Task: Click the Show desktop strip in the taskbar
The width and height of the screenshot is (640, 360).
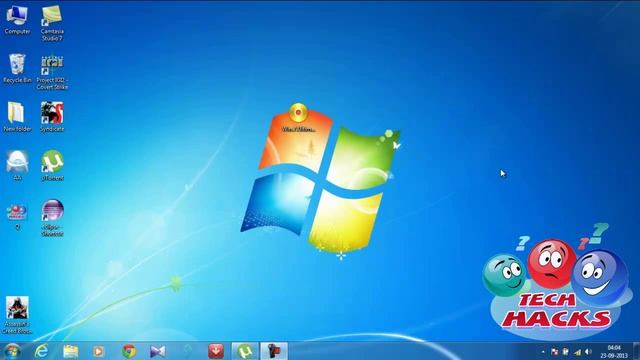Action: [x=637, y=351]
